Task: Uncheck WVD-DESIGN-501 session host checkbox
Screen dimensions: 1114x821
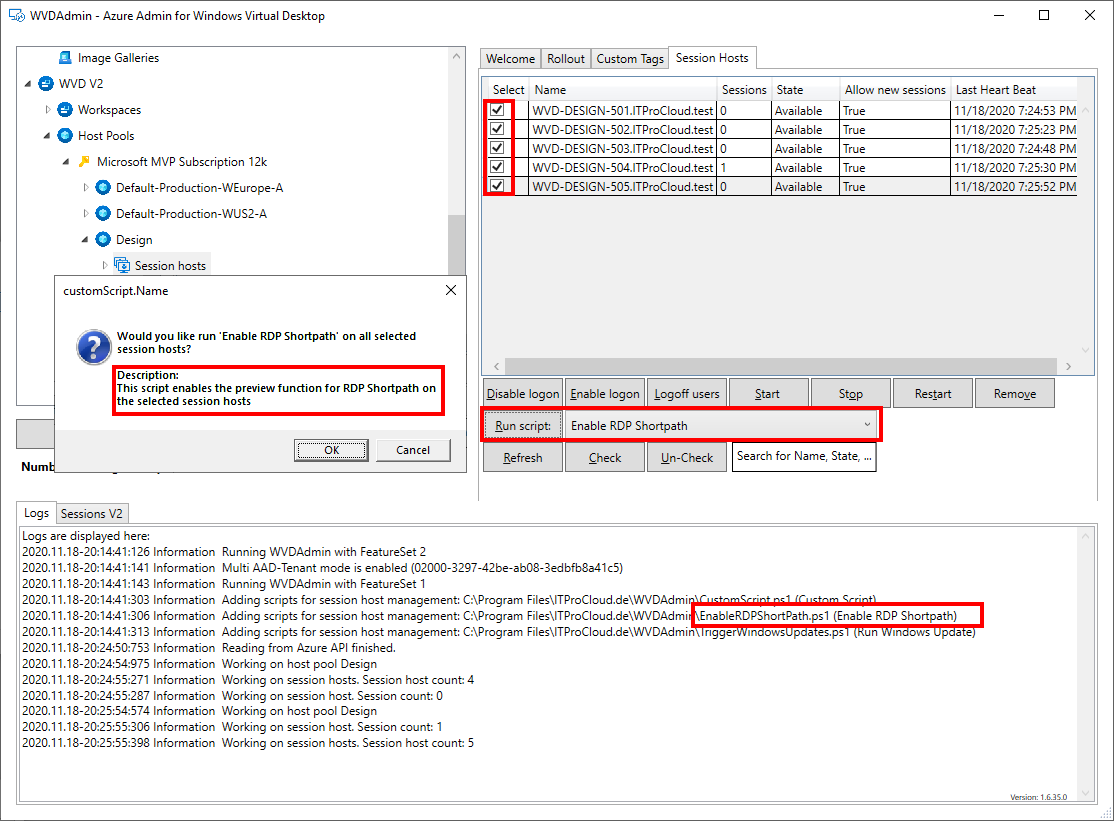Action: [497, 110]
